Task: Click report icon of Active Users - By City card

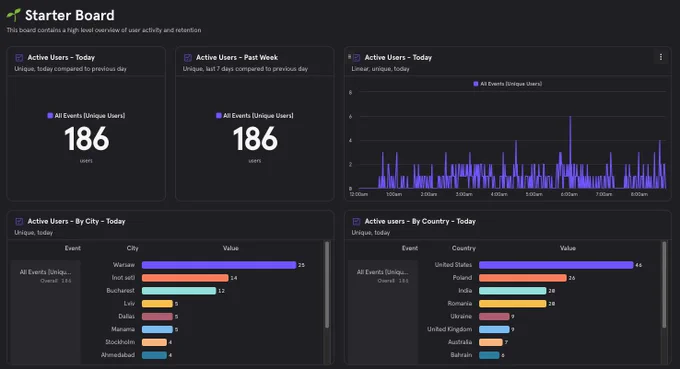Action: point(19,222)
